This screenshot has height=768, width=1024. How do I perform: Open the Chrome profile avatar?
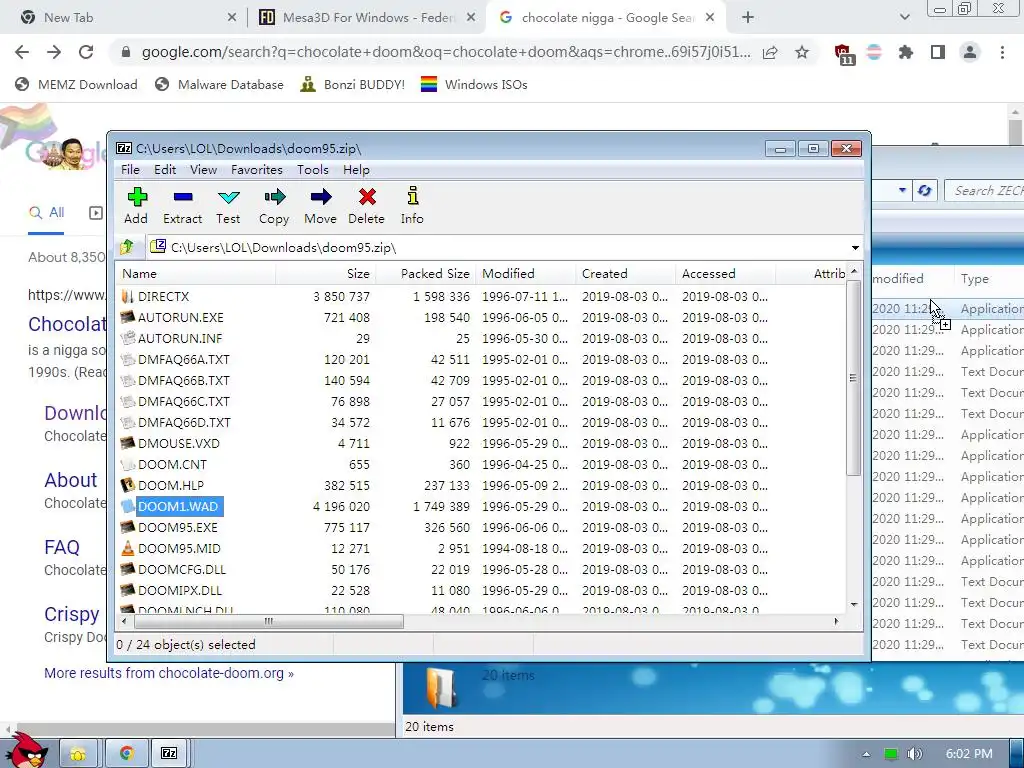pos(970,52)
